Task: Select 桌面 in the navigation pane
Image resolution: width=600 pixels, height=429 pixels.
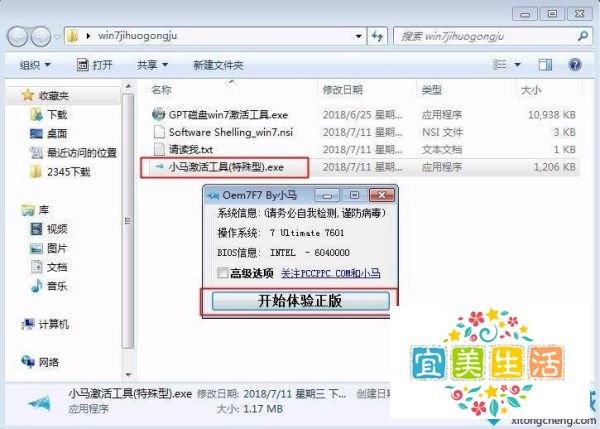Action: pos(57,133)
